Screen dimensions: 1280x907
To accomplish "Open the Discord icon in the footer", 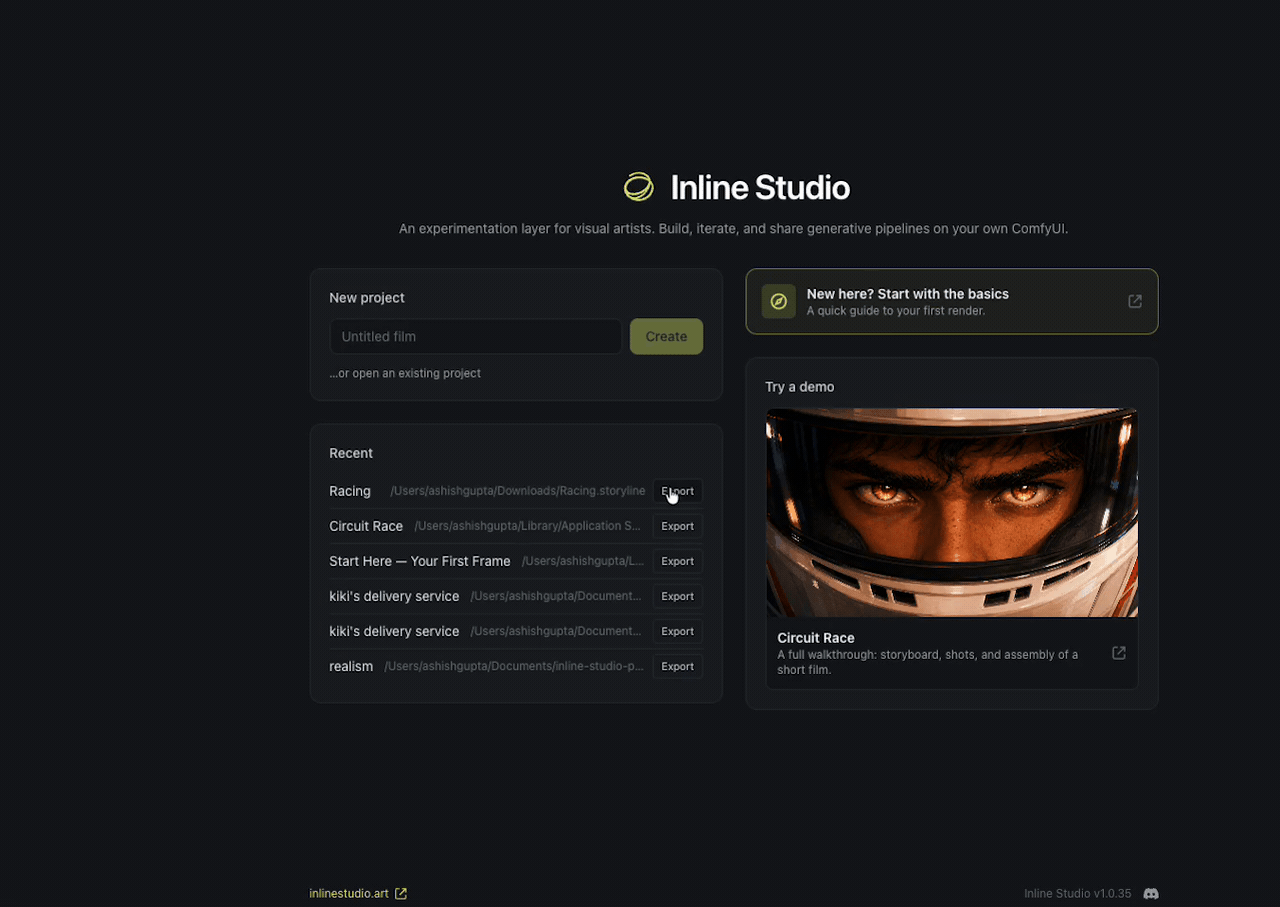I will point(1151,893).
